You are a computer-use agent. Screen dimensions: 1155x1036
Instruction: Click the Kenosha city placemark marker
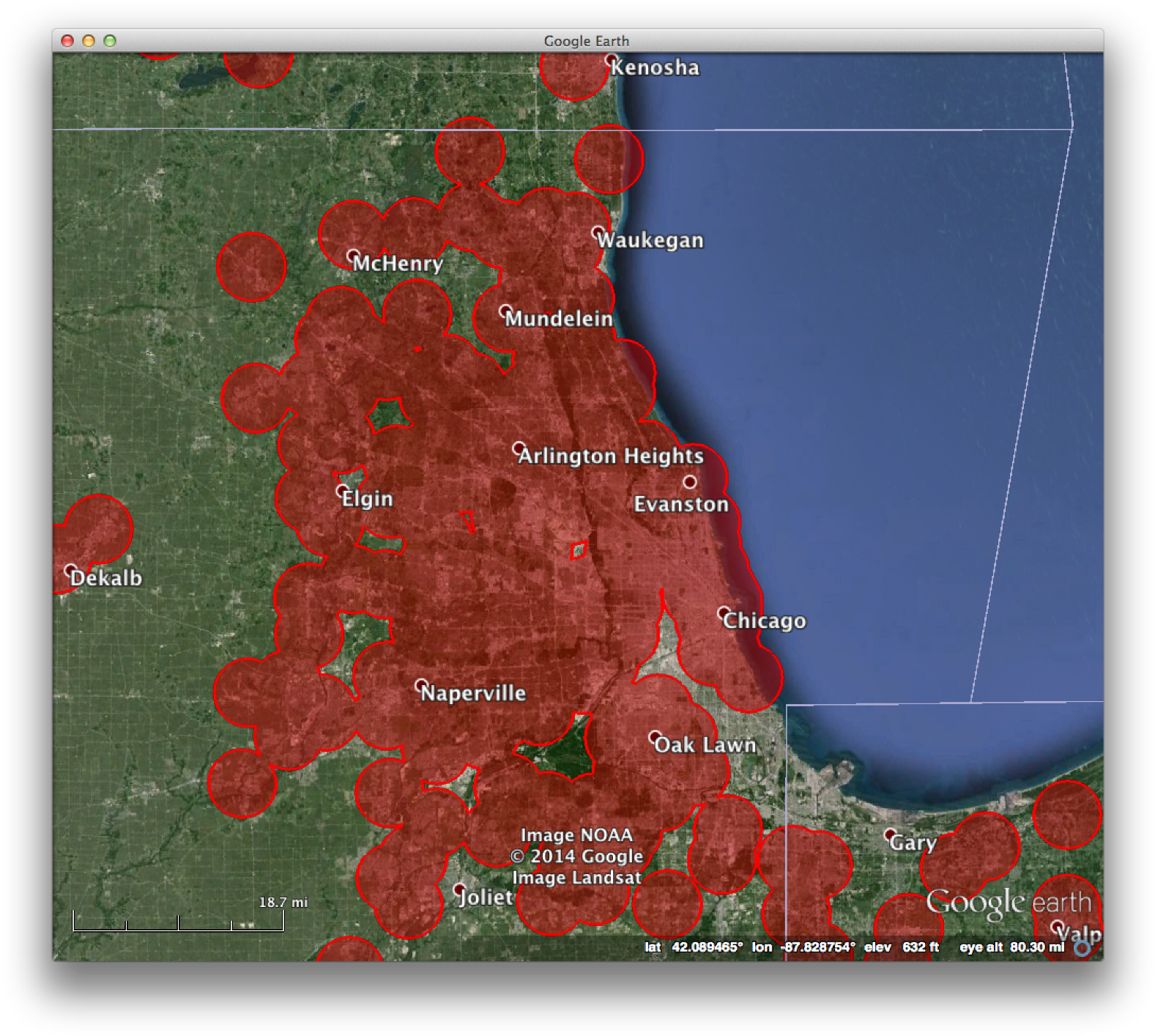(x=611, y=59)
